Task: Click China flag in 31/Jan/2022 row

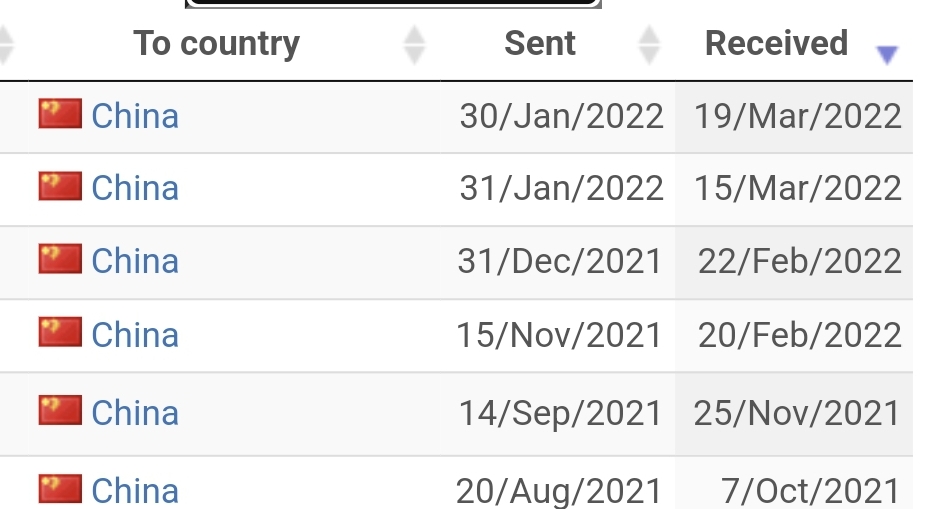Action: pyautogui.click(x=60, y=186)
